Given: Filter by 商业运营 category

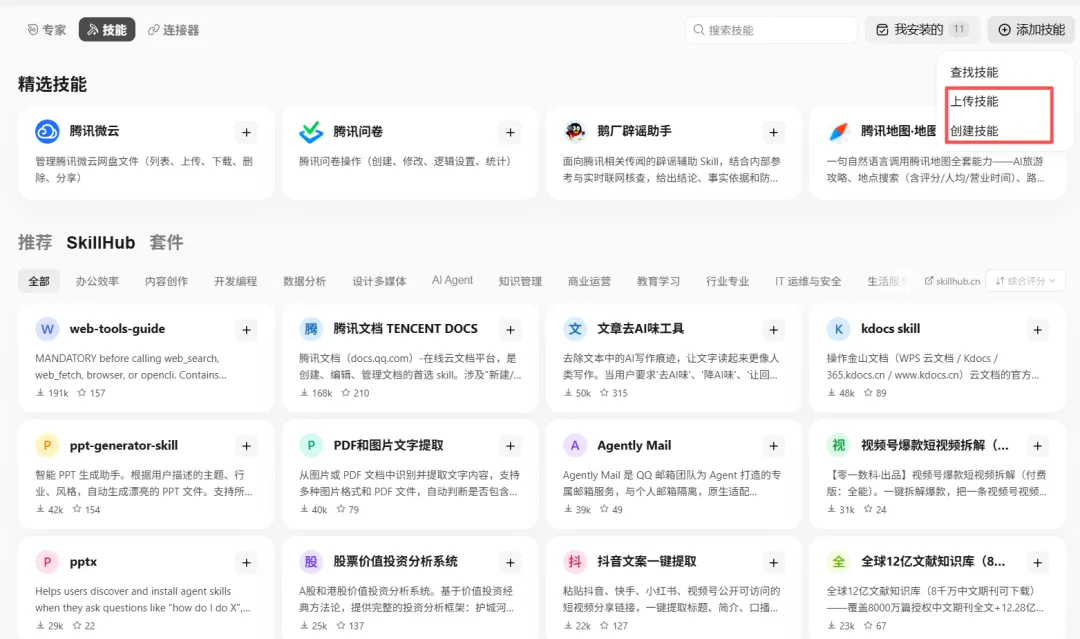Looking at the screenshot, I should [589, 281].
